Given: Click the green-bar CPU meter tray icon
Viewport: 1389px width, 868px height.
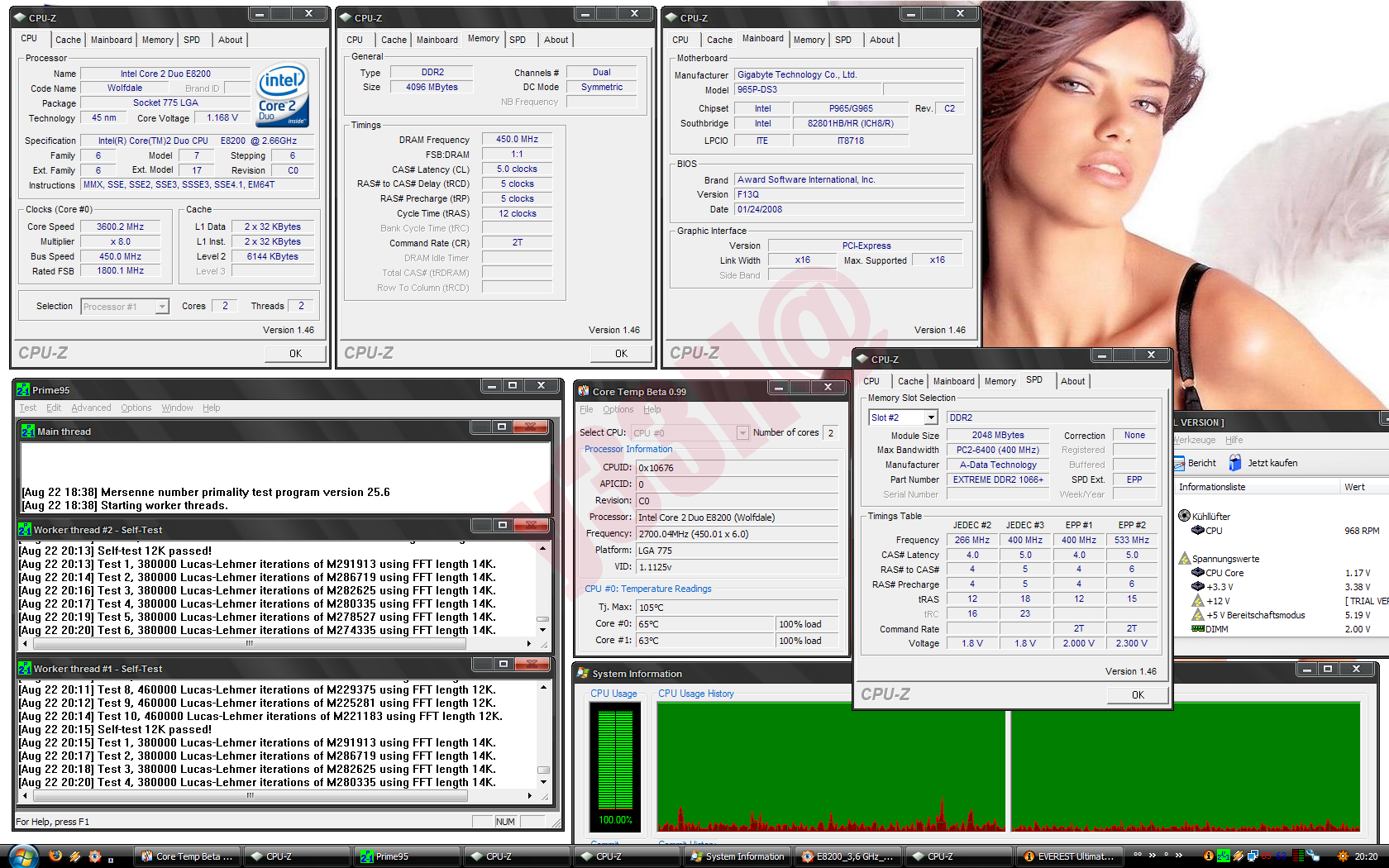Looking at the screenshot, I should (1298, 856).
